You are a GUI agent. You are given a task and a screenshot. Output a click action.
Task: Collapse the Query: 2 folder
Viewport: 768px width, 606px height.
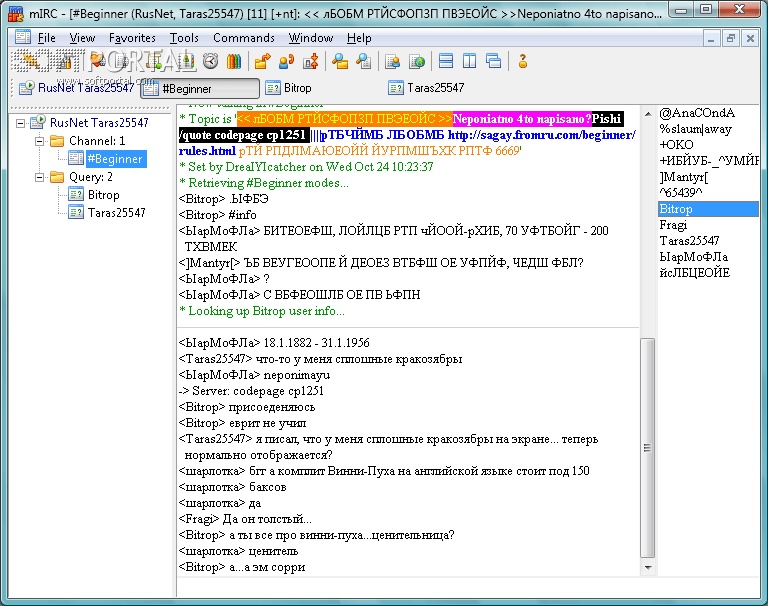click(41, 177)
